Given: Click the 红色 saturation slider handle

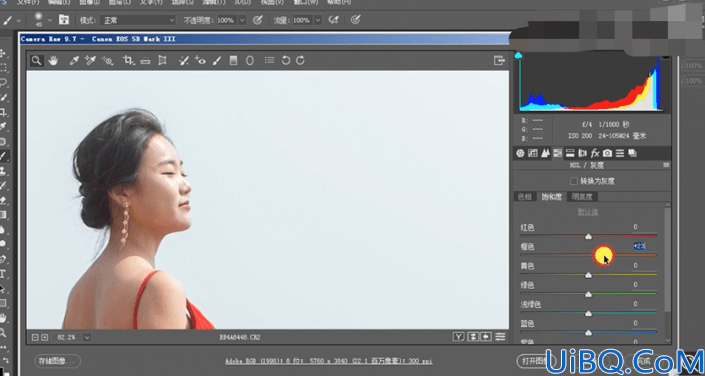Looking at the screenshot, I should [588, 236].
